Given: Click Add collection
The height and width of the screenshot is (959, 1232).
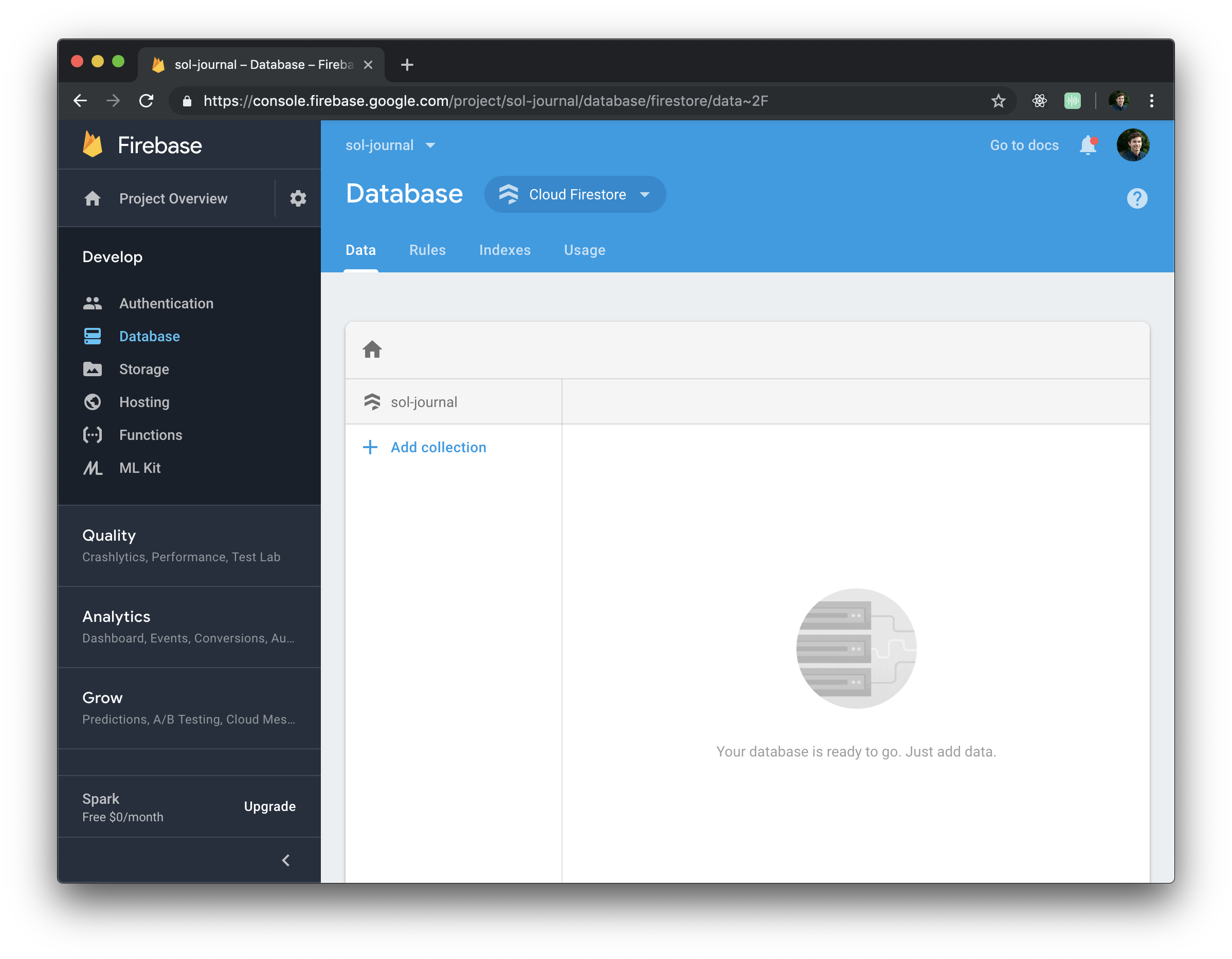Looking at the screenshot, I should 438,447.
